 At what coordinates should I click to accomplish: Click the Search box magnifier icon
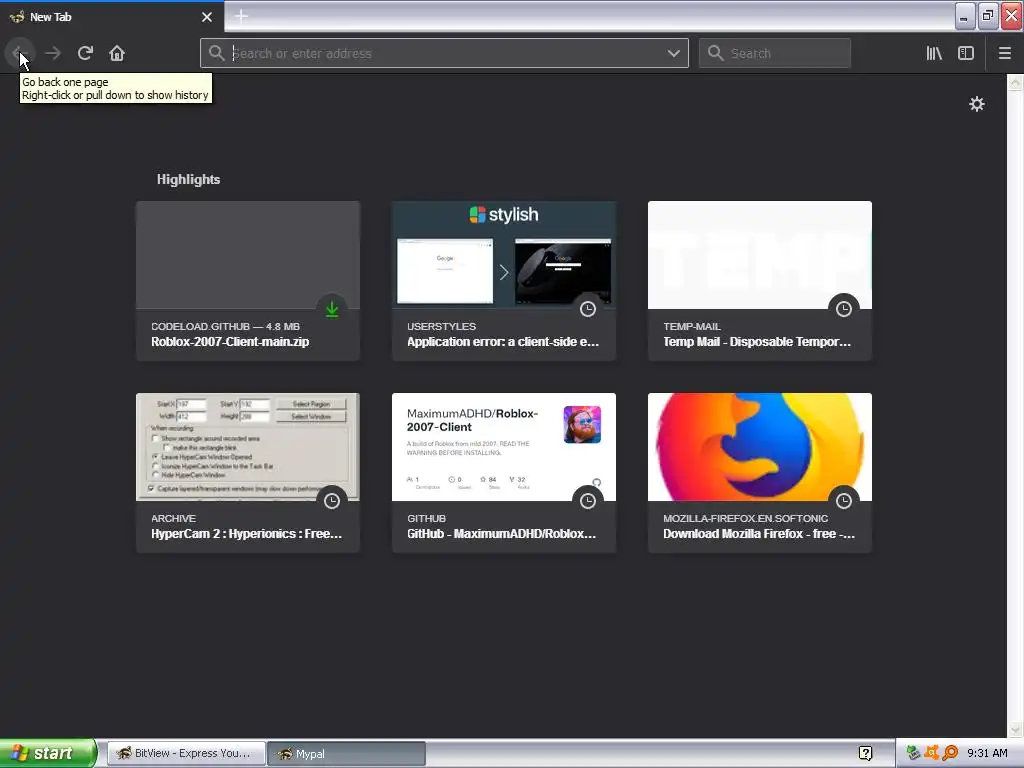pos(716,53)
